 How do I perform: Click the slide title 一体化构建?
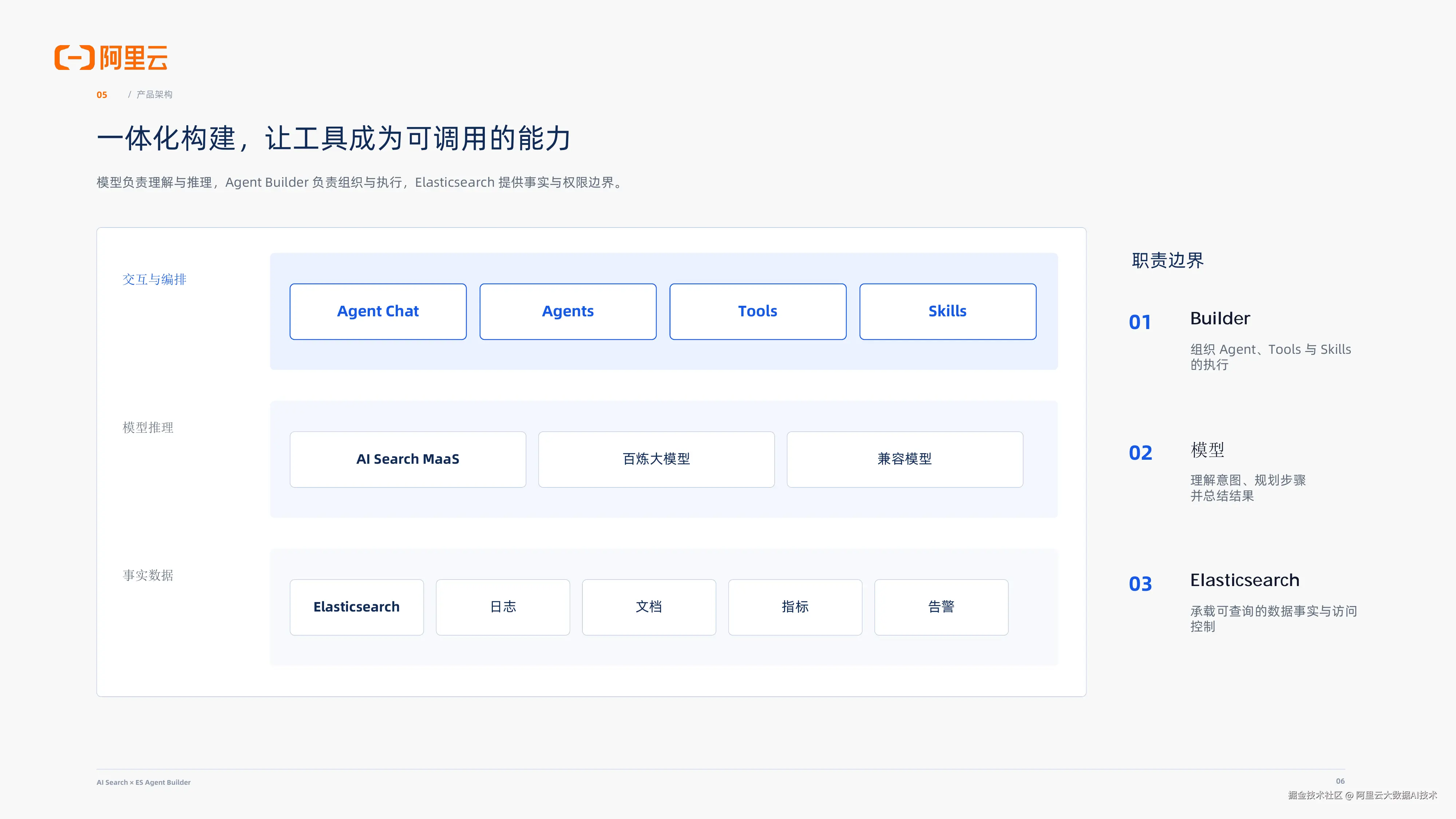click(x=333, y=138)
